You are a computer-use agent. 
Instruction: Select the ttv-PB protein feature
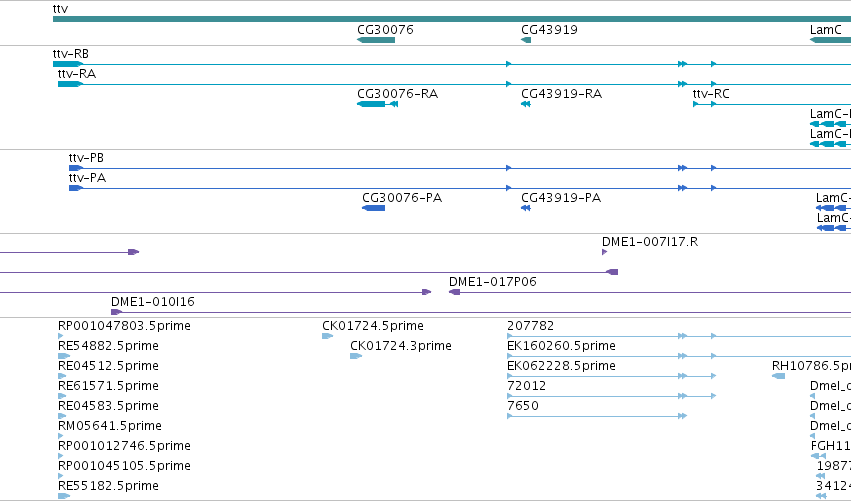coord(460,168)
